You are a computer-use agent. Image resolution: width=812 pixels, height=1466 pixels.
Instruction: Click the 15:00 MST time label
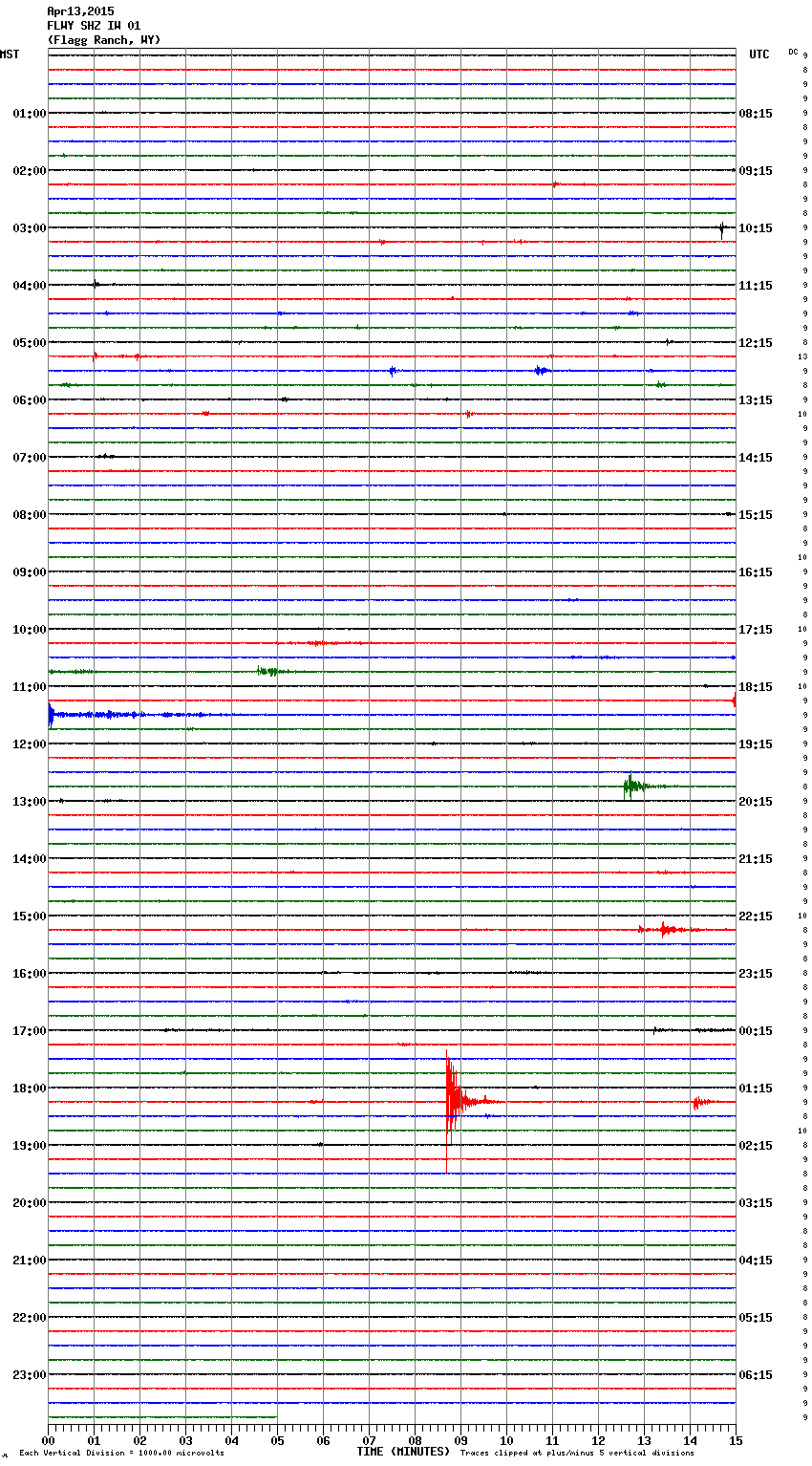click(29, 916)
